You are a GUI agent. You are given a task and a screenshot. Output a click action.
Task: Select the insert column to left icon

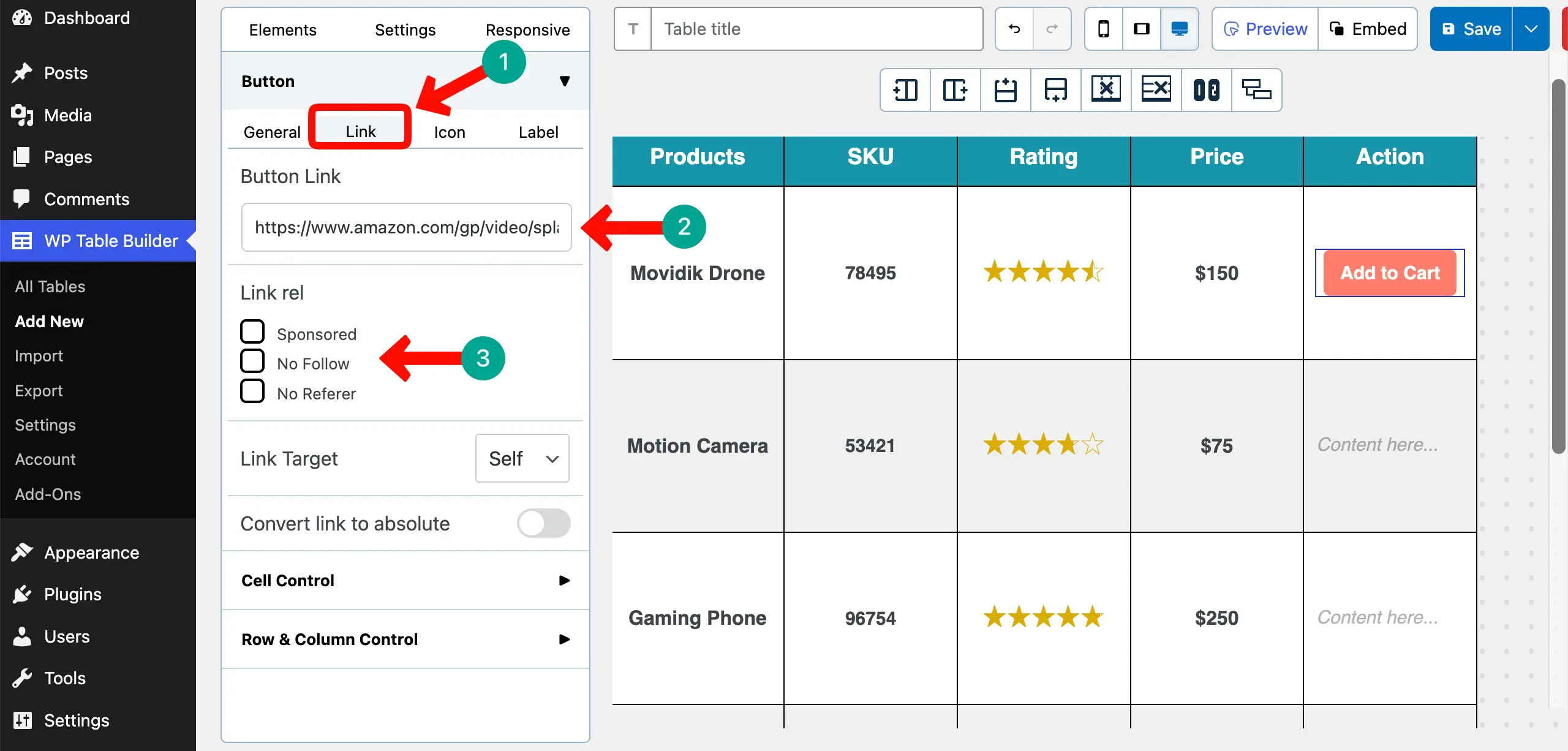[905, 90]
